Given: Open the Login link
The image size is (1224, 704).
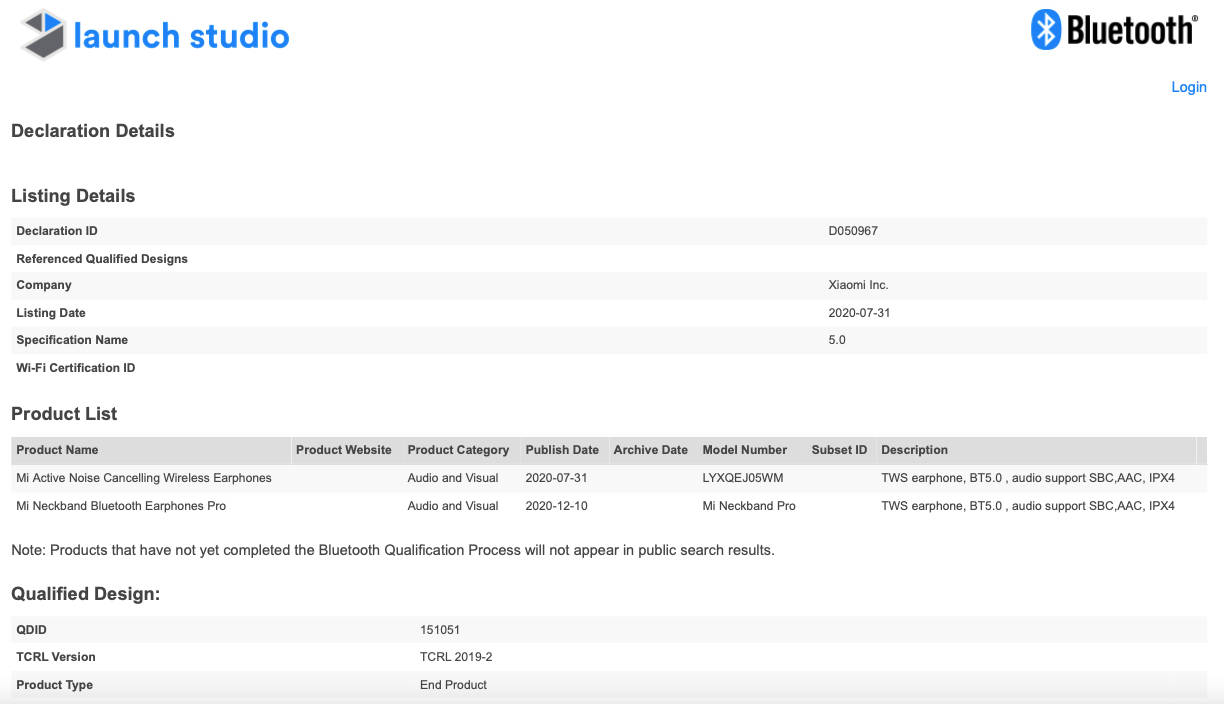Looking at the screenshot, I should [x=1189, y=87].
